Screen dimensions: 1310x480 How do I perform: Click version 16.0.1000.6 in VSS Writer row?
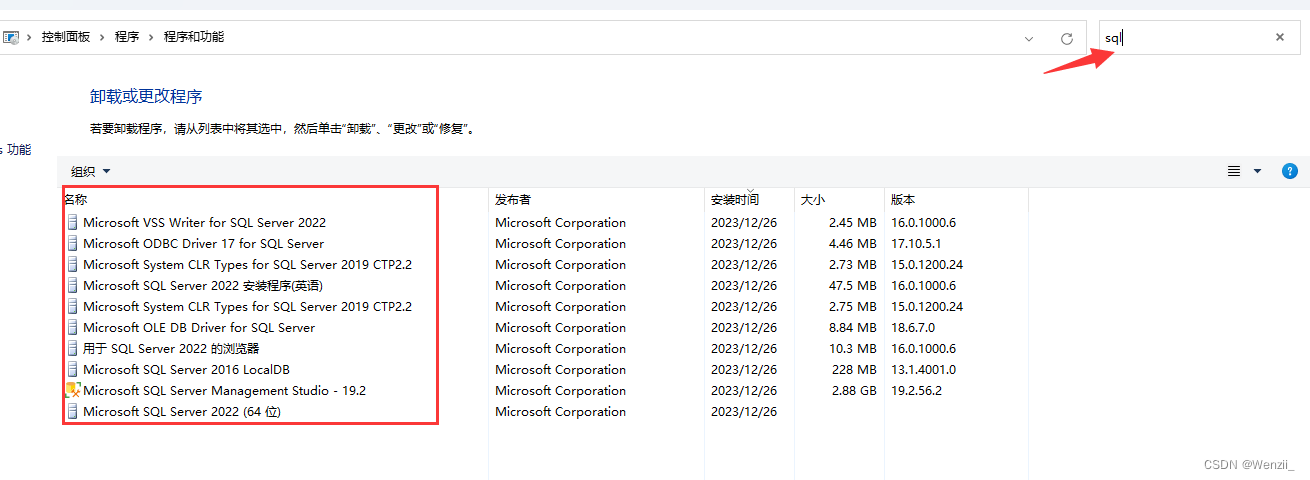point(923,223)
